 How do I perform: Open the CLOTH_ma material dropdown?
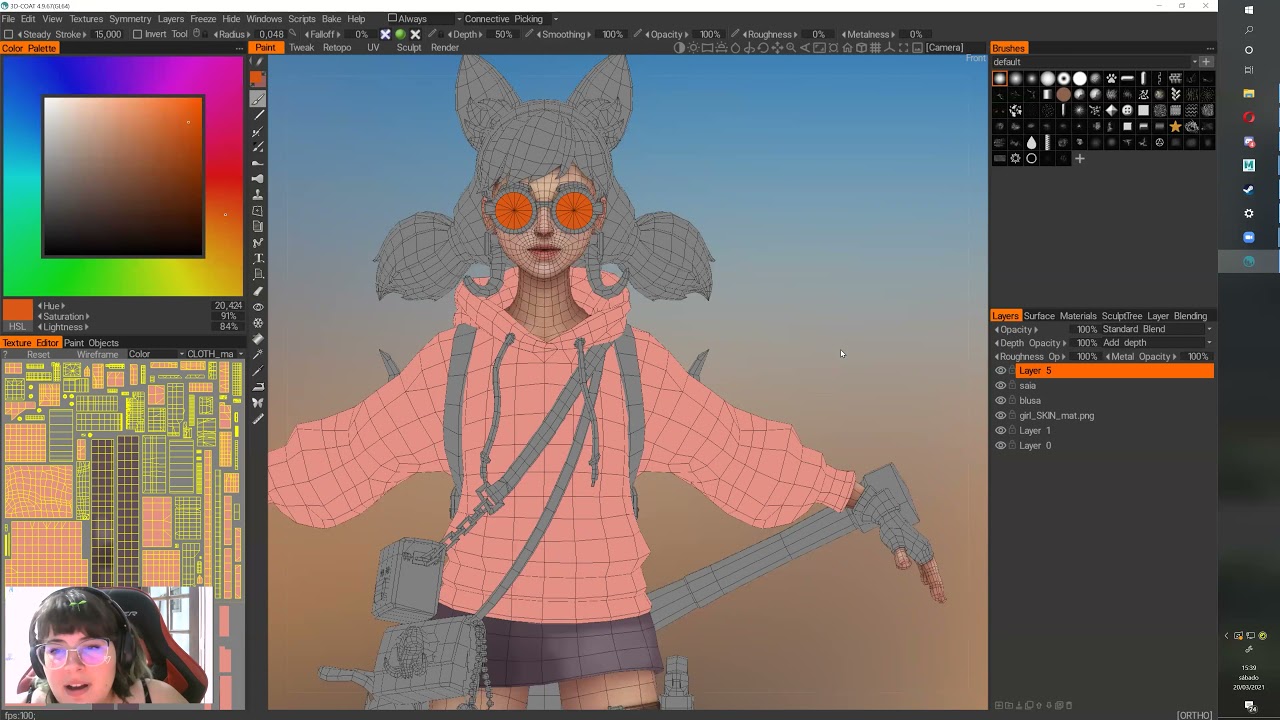(x=215, y=354)
